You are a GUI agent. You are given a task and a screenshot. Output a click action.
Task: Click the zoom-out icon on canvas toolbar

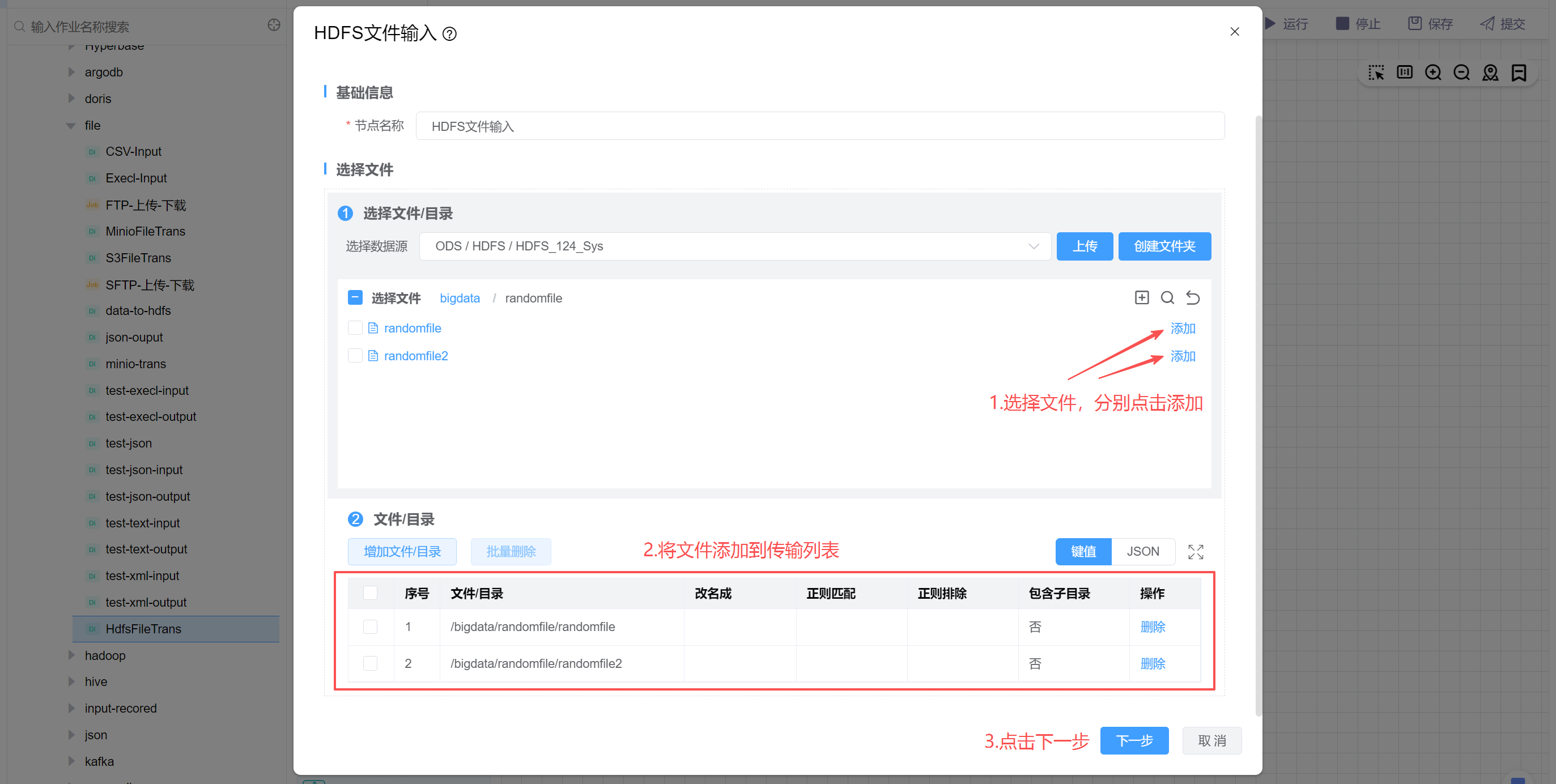point(1461,73)
